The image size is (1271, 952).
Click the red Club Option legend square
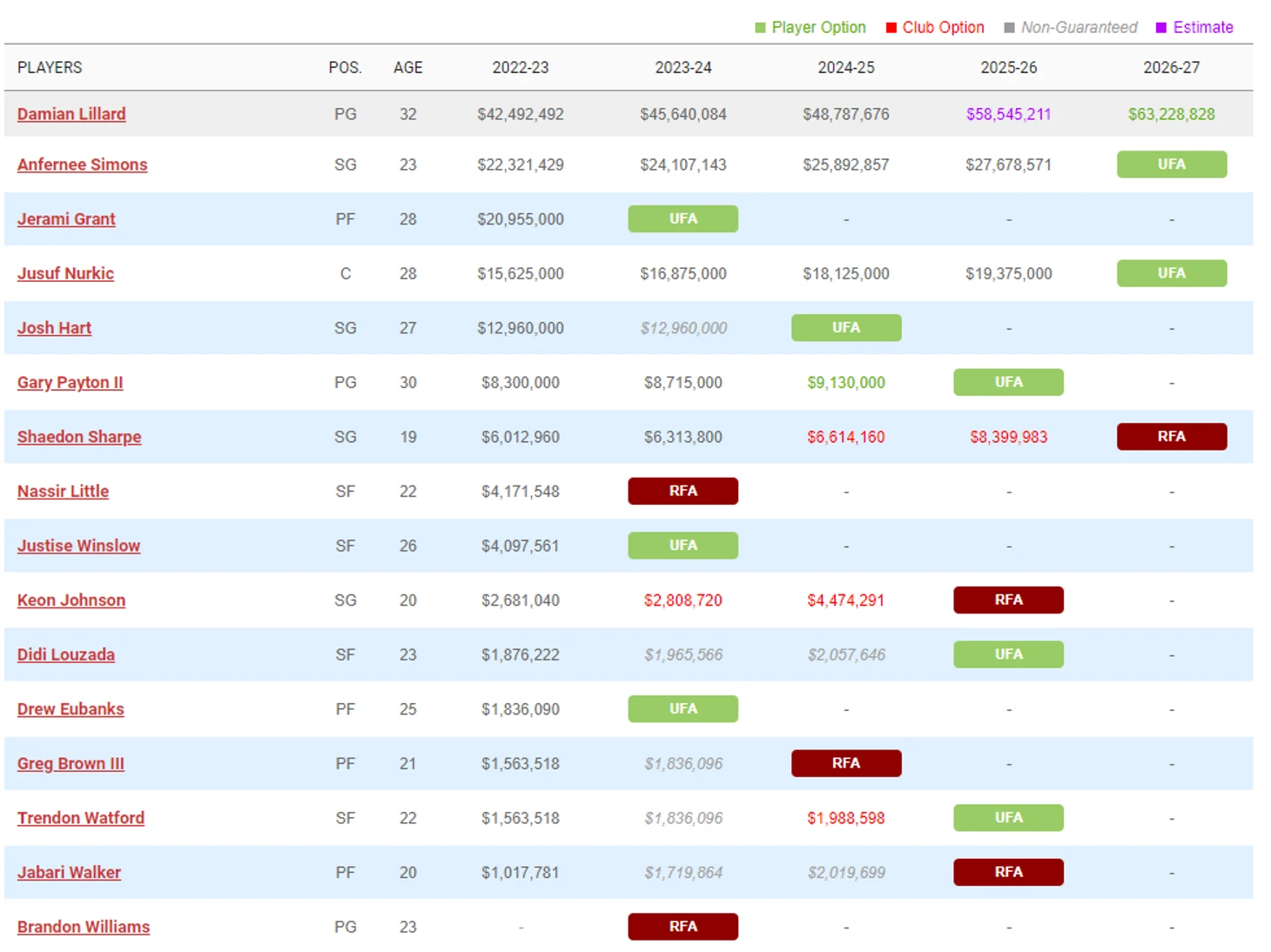point(891,28)
